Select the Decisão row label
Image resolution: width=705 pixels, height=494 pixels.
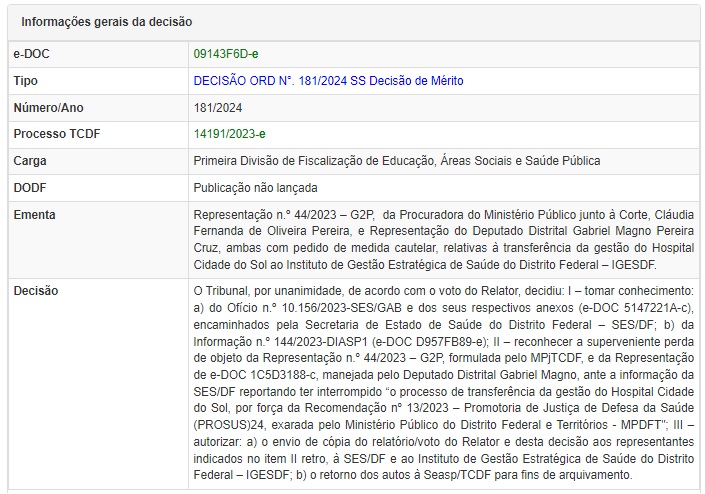pos(36,291)
